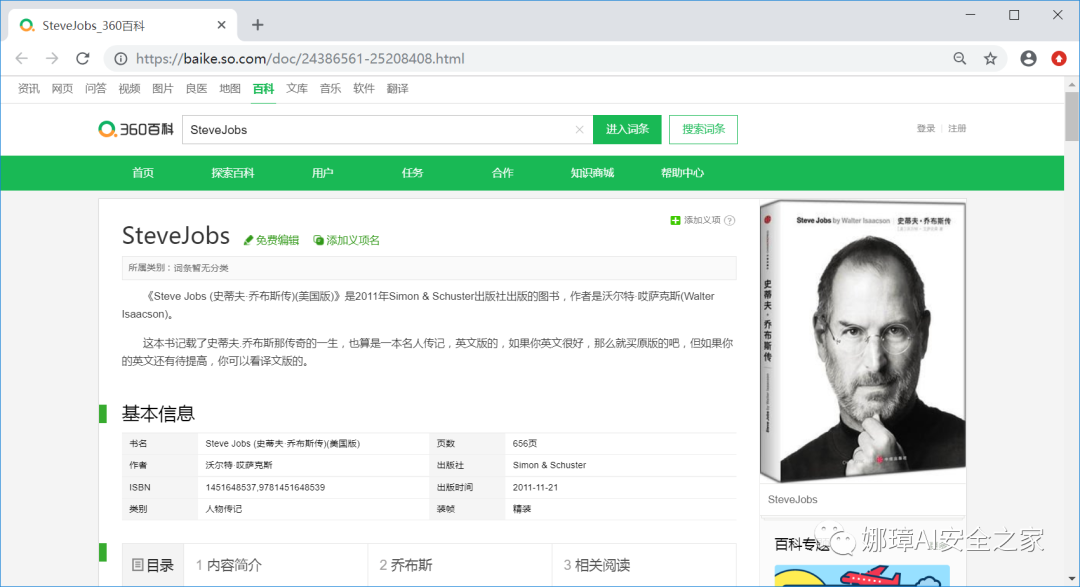The height and width of the screenshot is (587, 1080).
Task: Open the 良医 top navigation item
Action: click(196, 88)
